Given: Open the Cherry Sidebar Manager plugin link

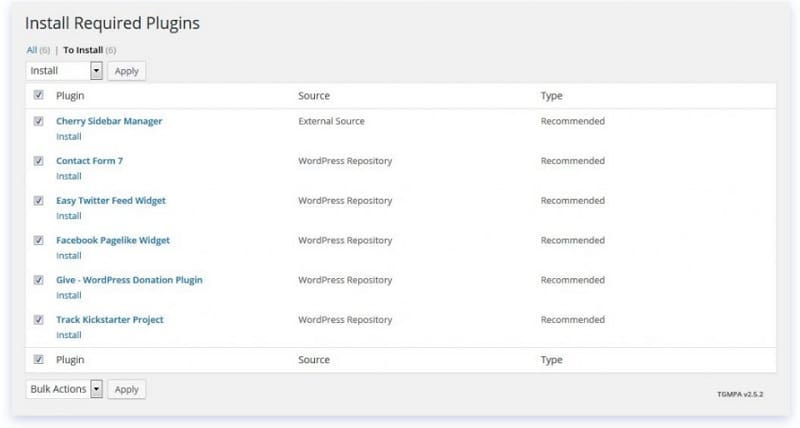Looking at the screenshot, I should tap(109, 121).
